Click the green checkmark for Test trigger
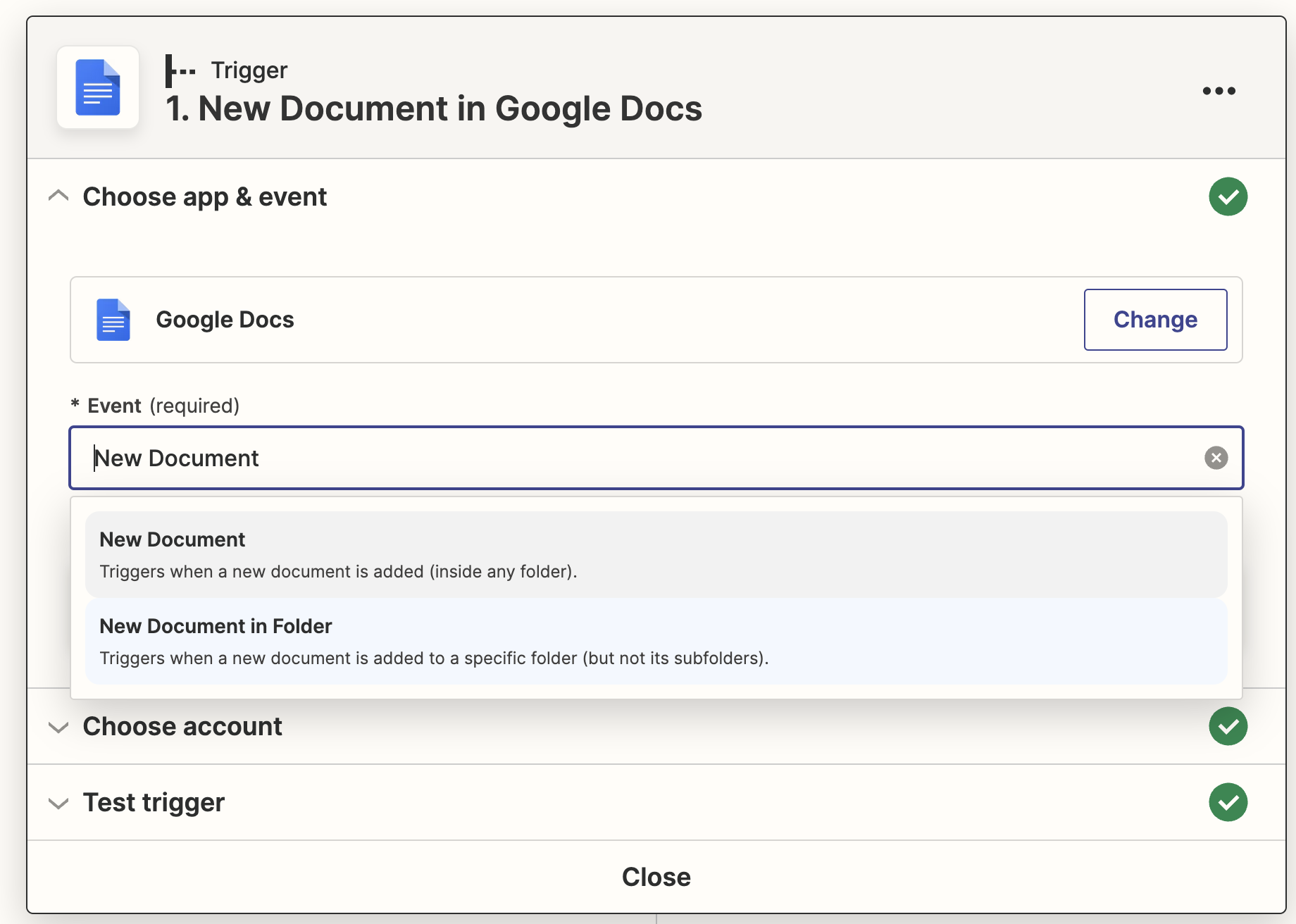The width and height of the screenshot is (1296, 924). 1228,802
